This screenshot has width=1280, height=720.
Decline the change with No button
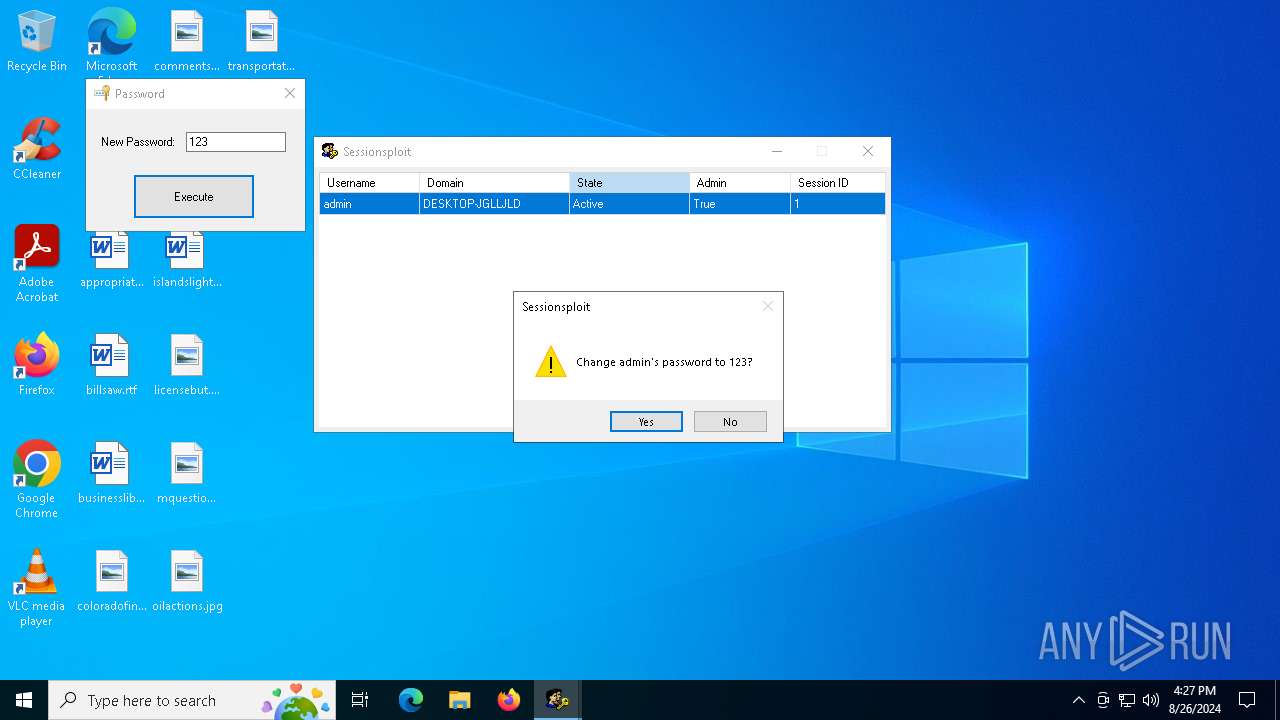click(x=730, y=422)
